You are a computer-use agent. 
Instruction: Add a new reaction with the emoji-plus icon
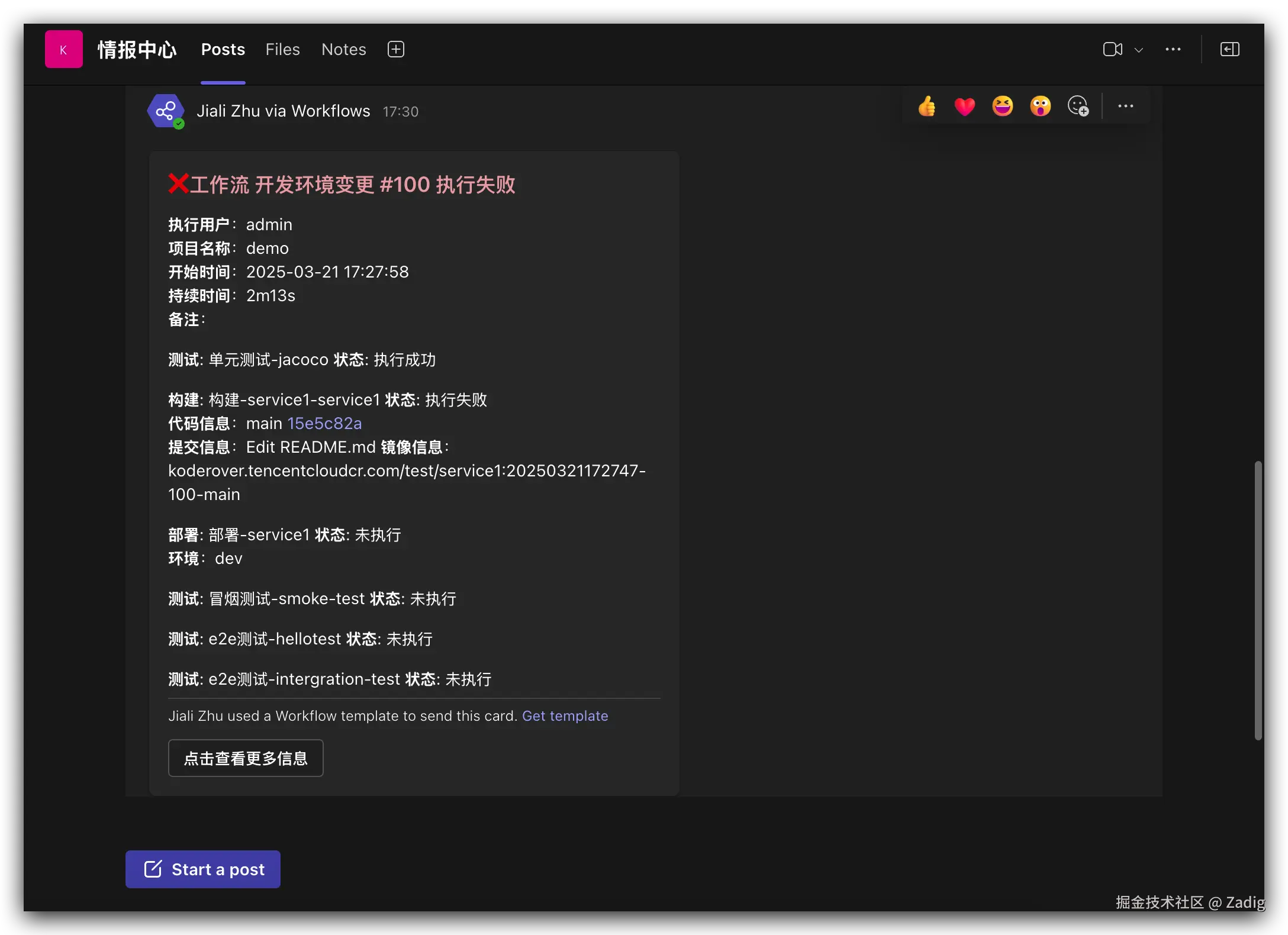click(x=1078, y=106)
